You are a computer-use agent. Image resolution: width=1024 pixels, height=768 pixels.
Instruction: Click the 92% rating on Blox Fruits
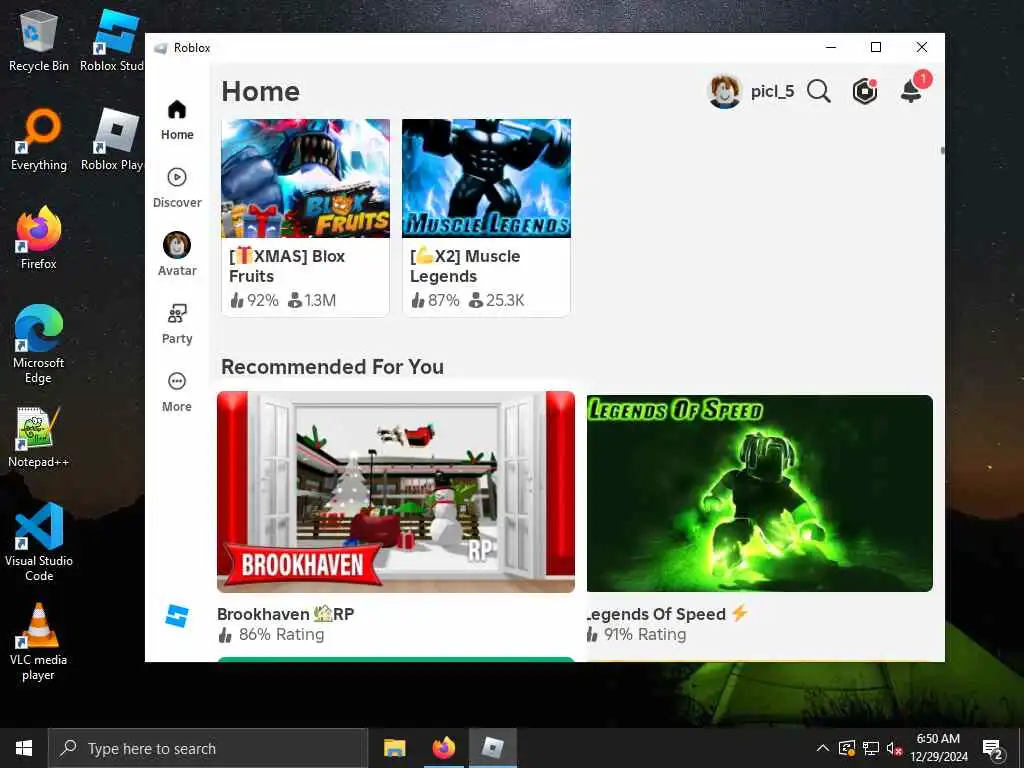pyautogui.click(x=254, y=300)
